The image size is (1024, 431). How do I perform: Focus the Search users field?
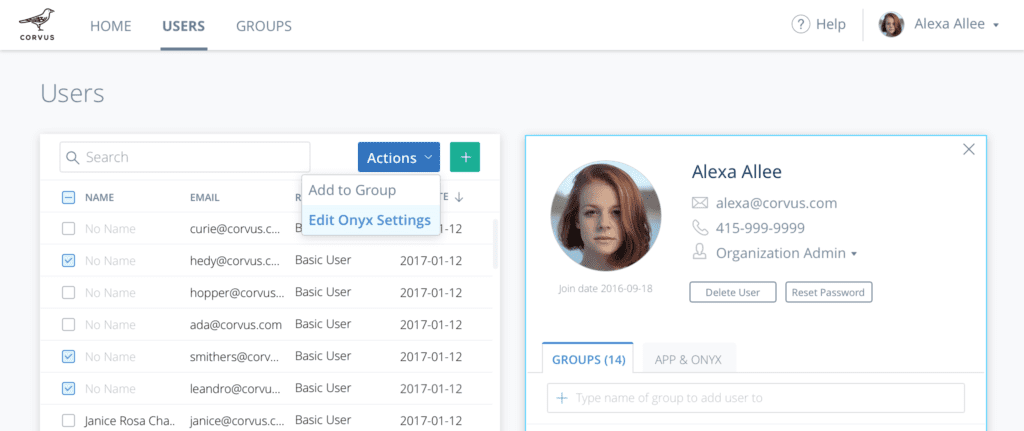pyautogui.click(x=185, y=157)
